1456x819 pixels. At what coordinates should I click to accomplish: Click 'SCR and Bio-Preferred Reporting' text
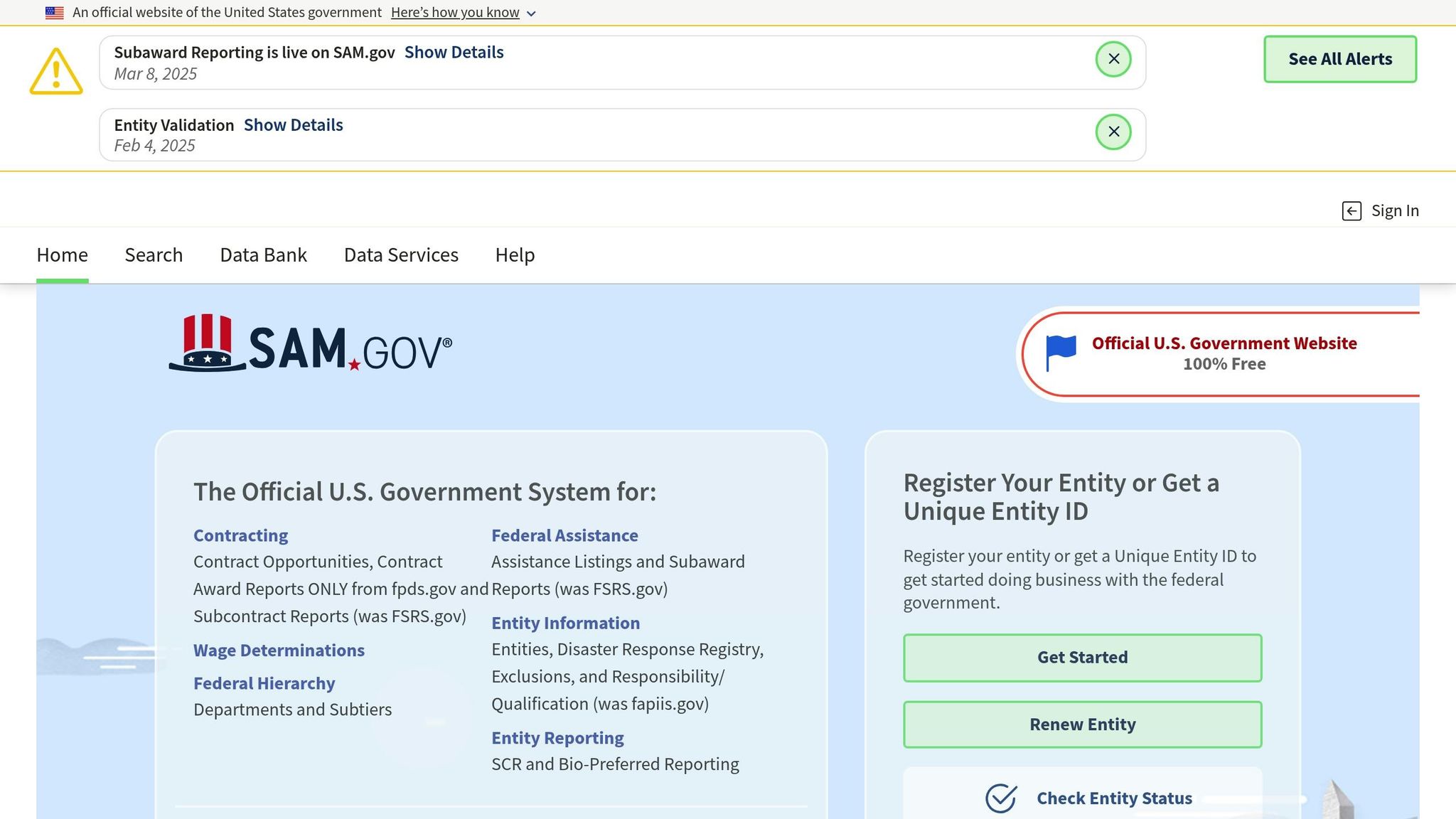[615, 765]
